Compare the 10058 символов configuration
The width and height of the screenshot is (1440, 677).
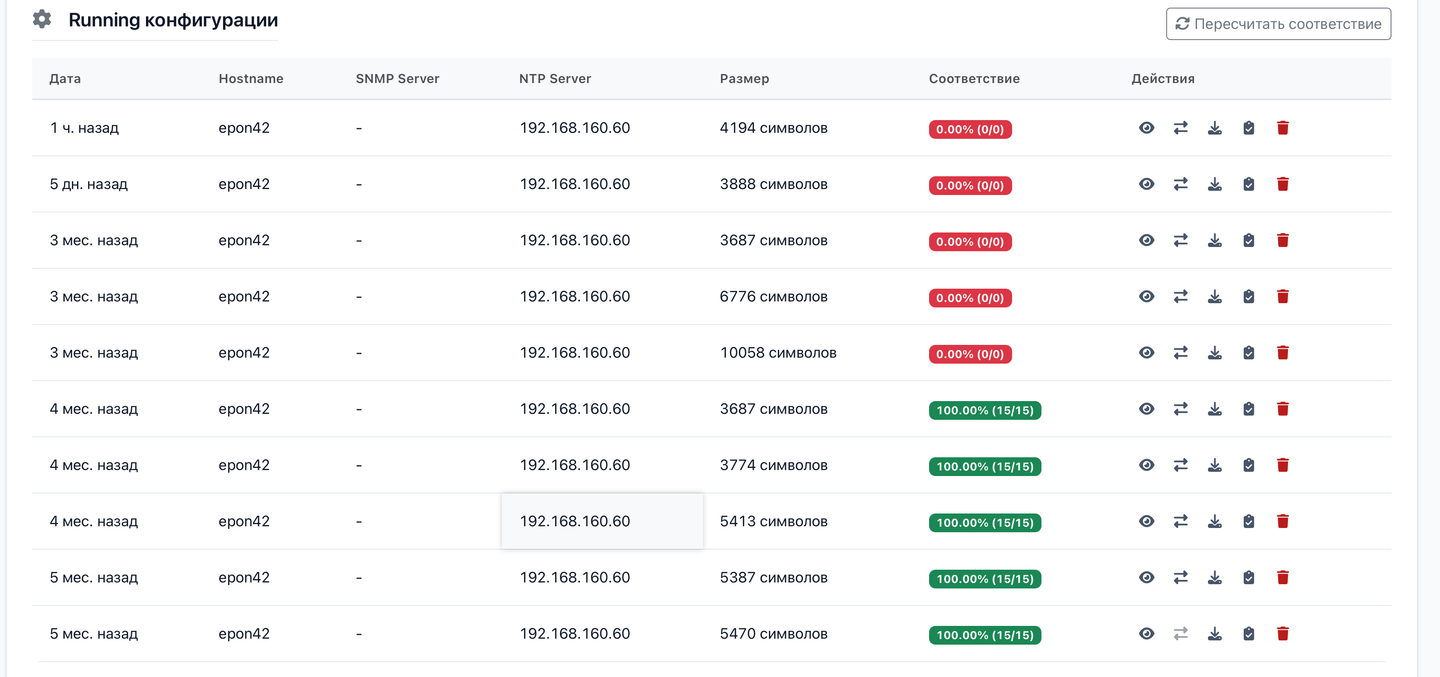tap(1181, 352)
